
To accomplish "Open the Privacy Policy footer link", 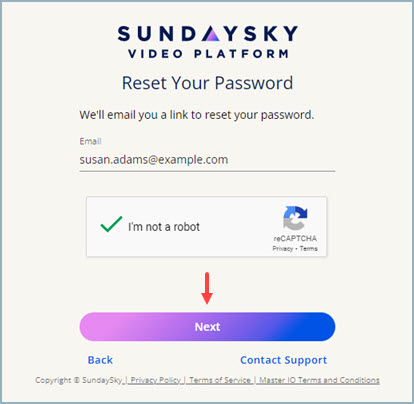I will (x=155, y=380).
